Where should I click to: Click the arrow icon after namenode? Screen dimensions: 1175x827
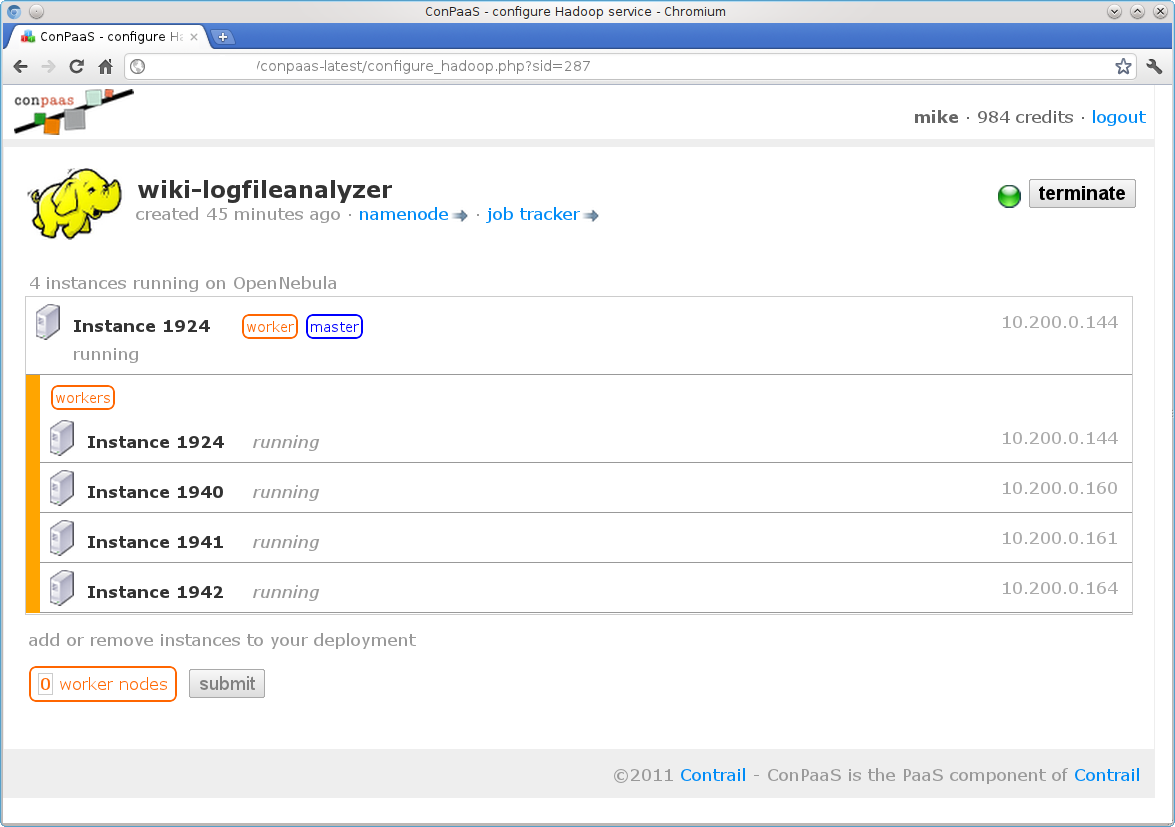pos(460,216)
